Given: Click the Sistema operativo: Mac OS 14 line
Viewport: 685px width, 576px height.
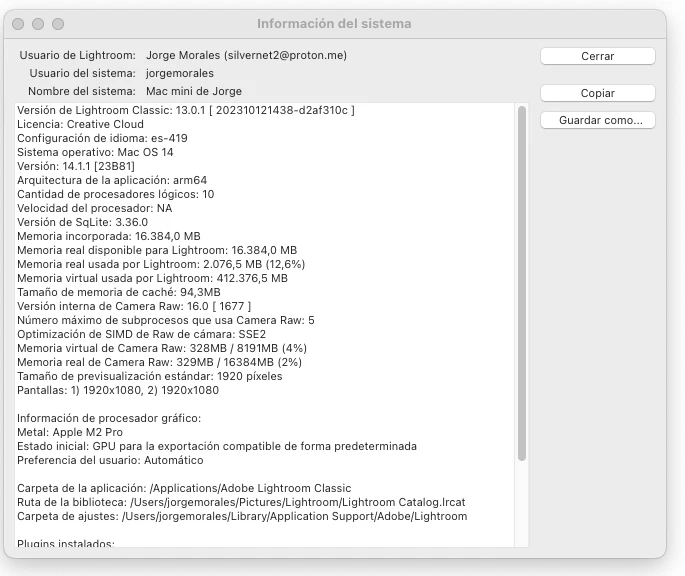Looking at the screenshot, I should tap(95, 152).
